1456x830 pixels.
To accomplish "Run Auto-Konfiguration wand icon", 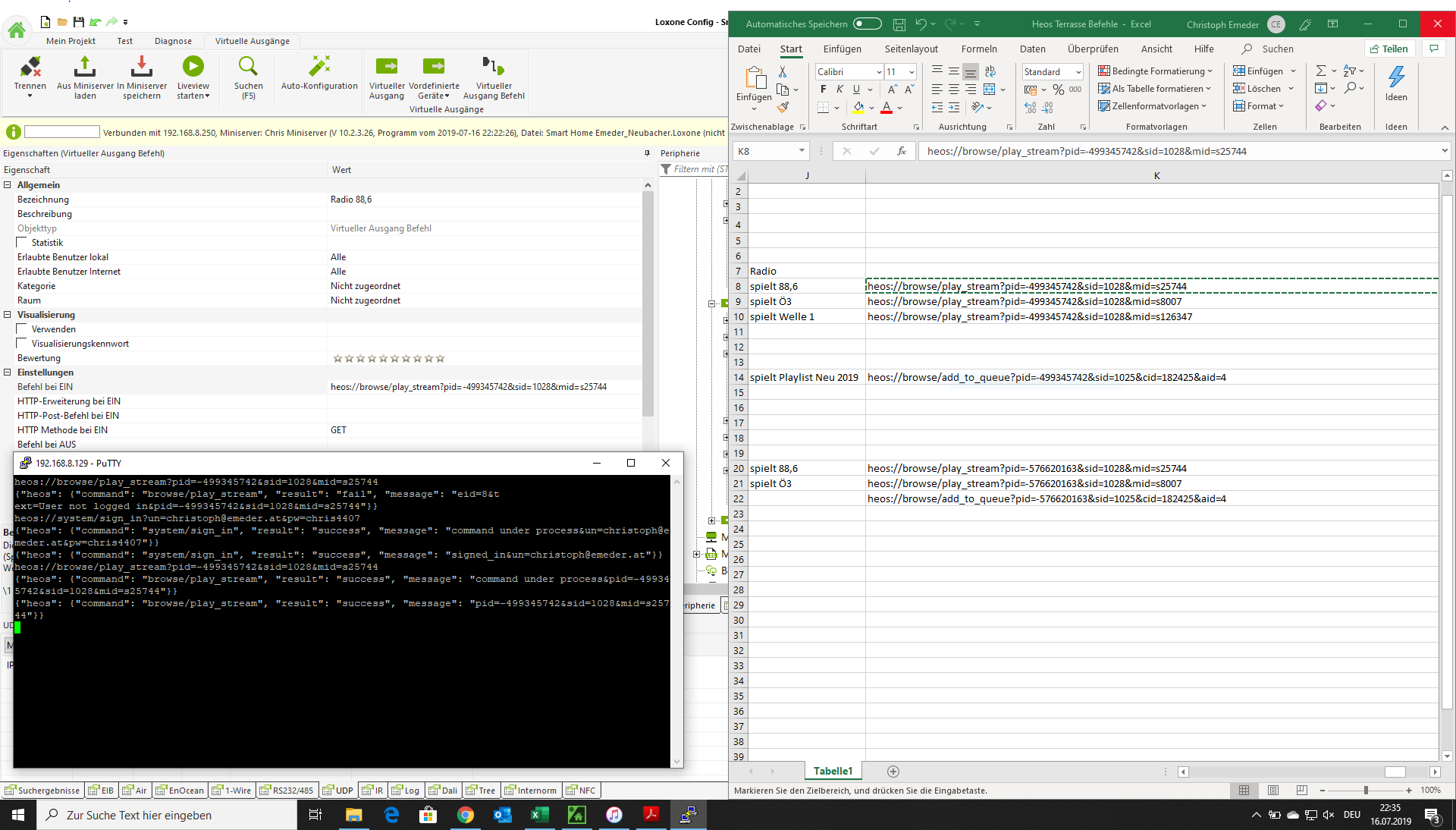I will pyautogui.click(x=319, y=67).
